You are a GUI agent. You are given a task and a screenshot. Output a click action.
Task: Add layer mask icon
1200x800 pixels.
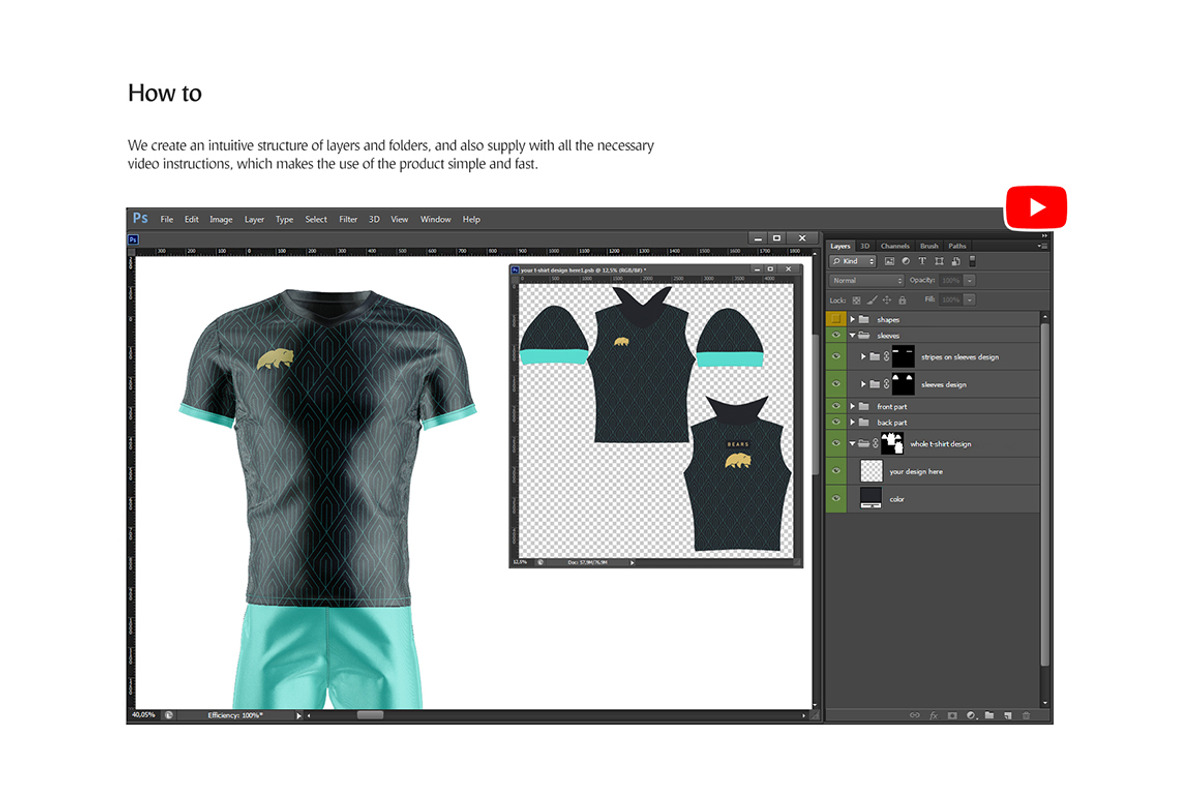point(952,715)
